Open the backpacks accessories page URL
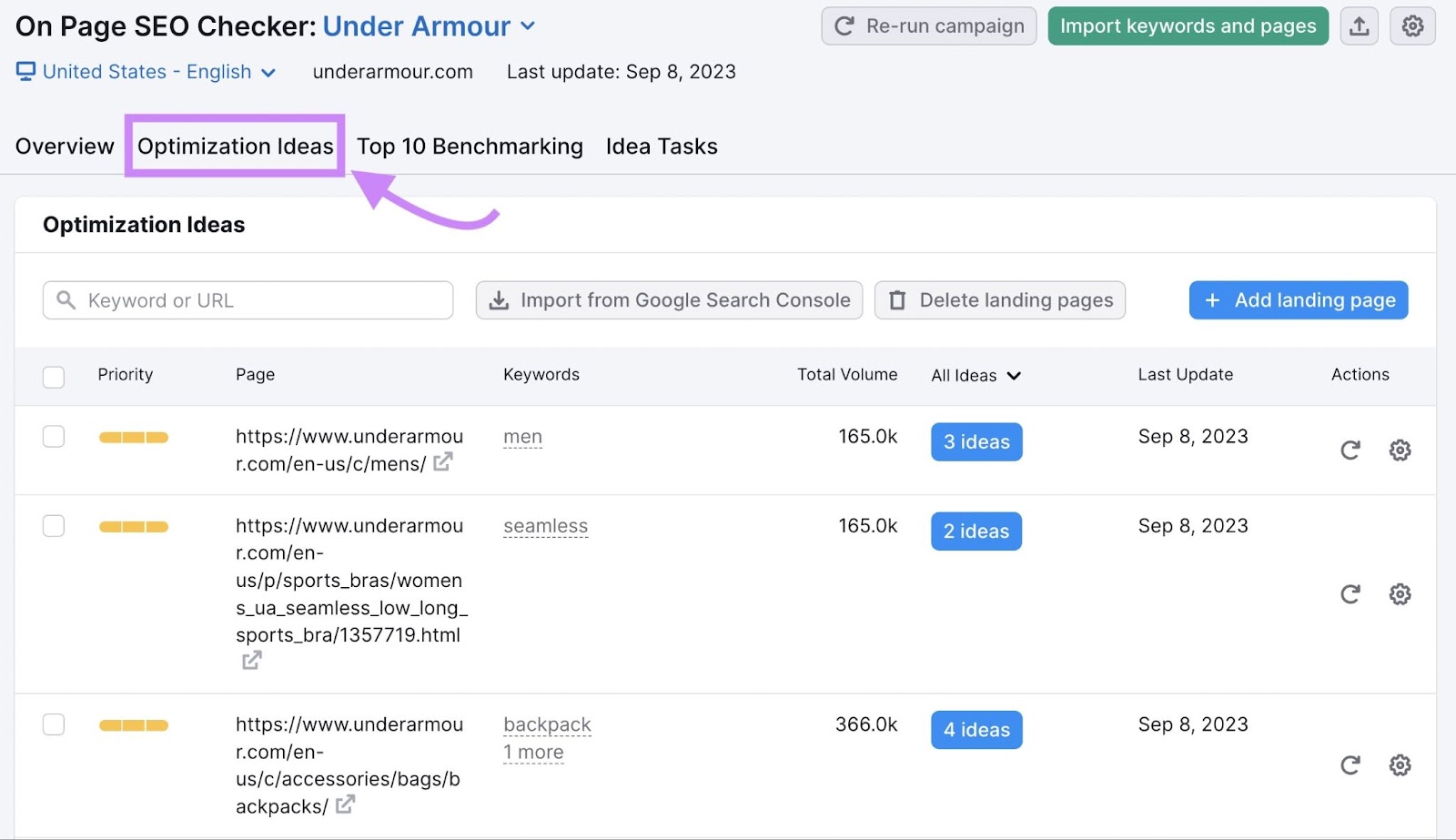The height and width of the screenshot is (840, 1456). (x=349, y=765)
